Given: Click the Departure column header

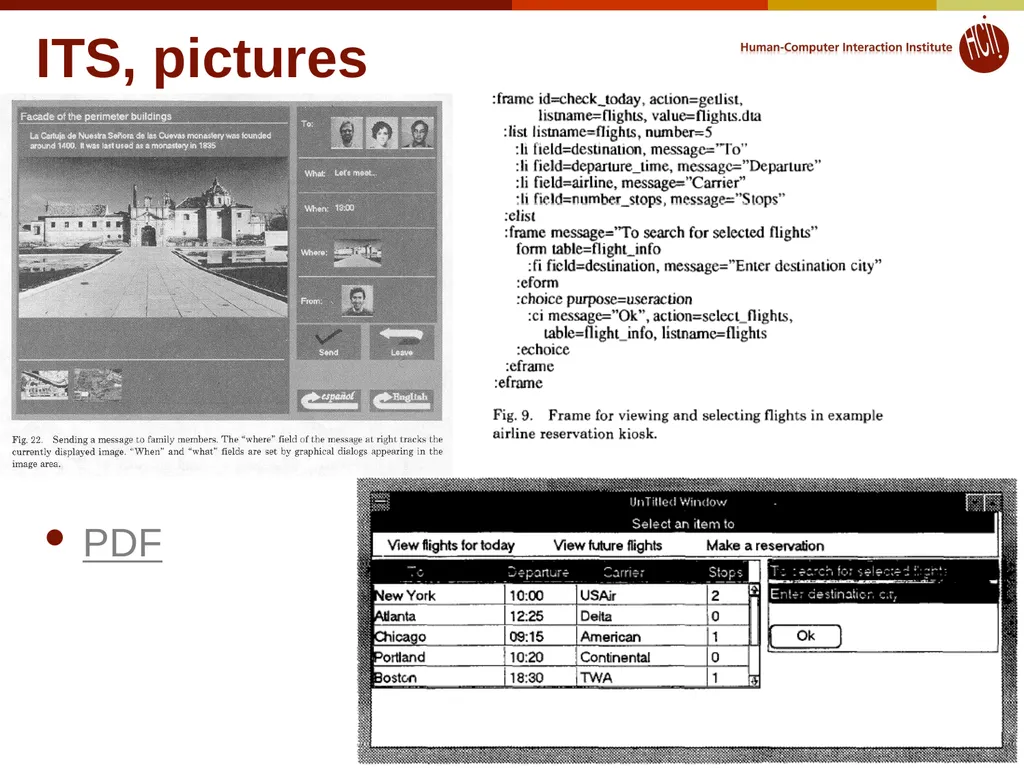Looking at the screenshot, I should [538, 572].
